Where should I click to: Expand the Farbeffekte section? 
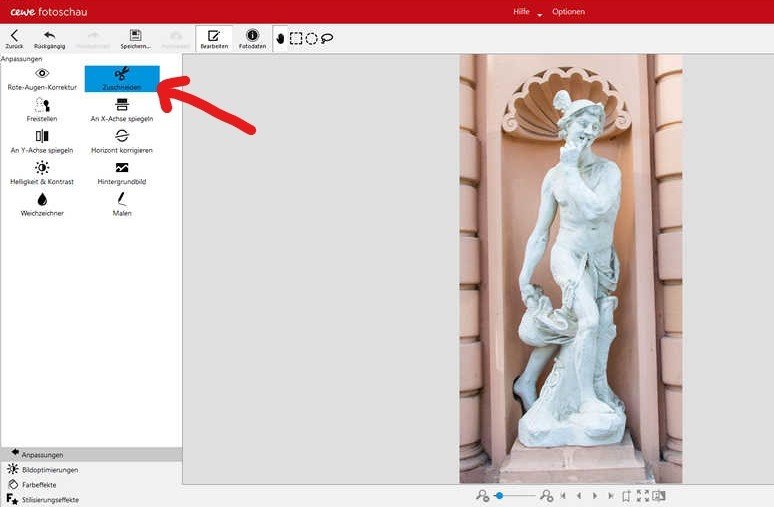[x=42, y=484]
